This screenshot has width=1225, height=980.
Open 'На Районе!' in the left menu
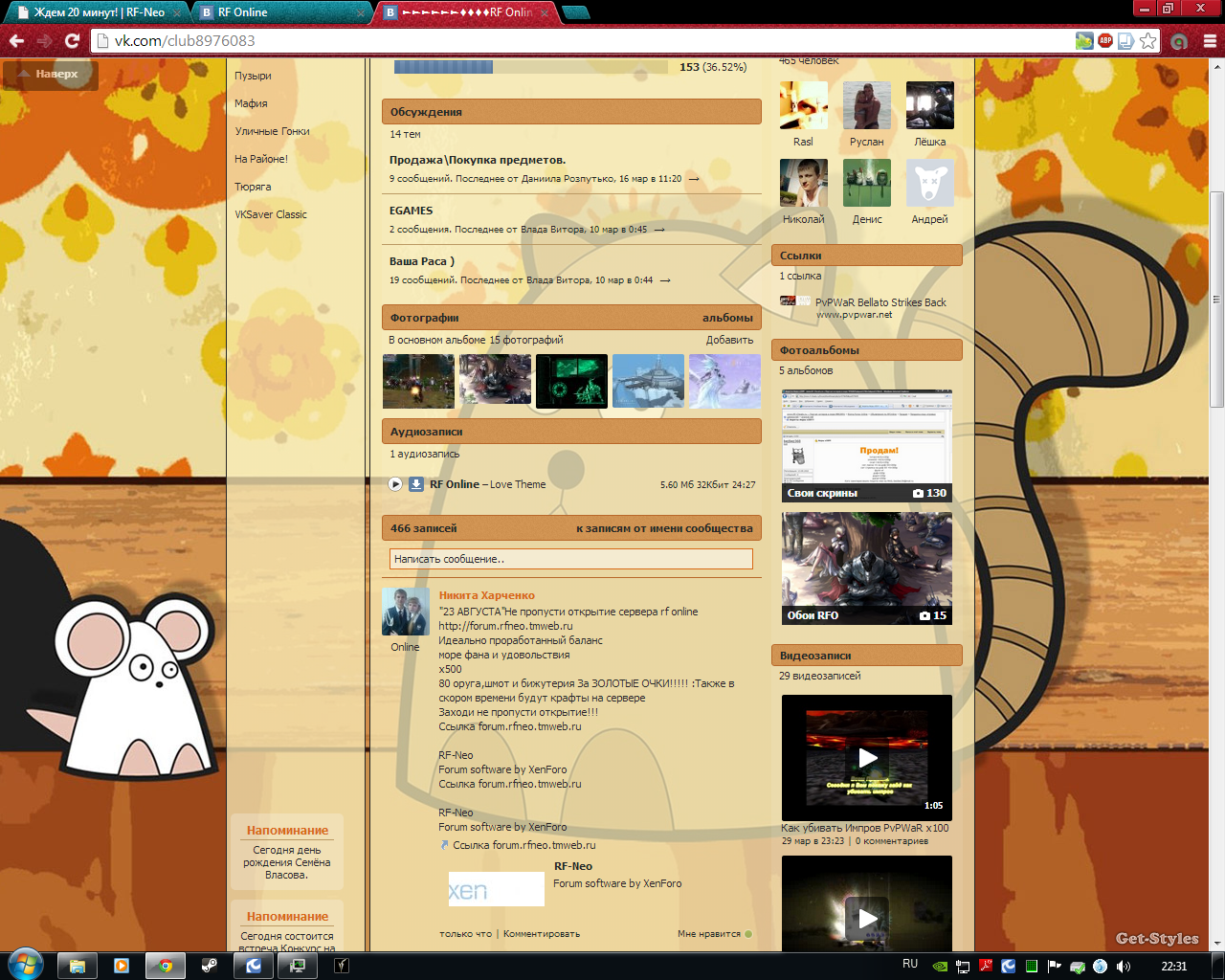(261, 159)
